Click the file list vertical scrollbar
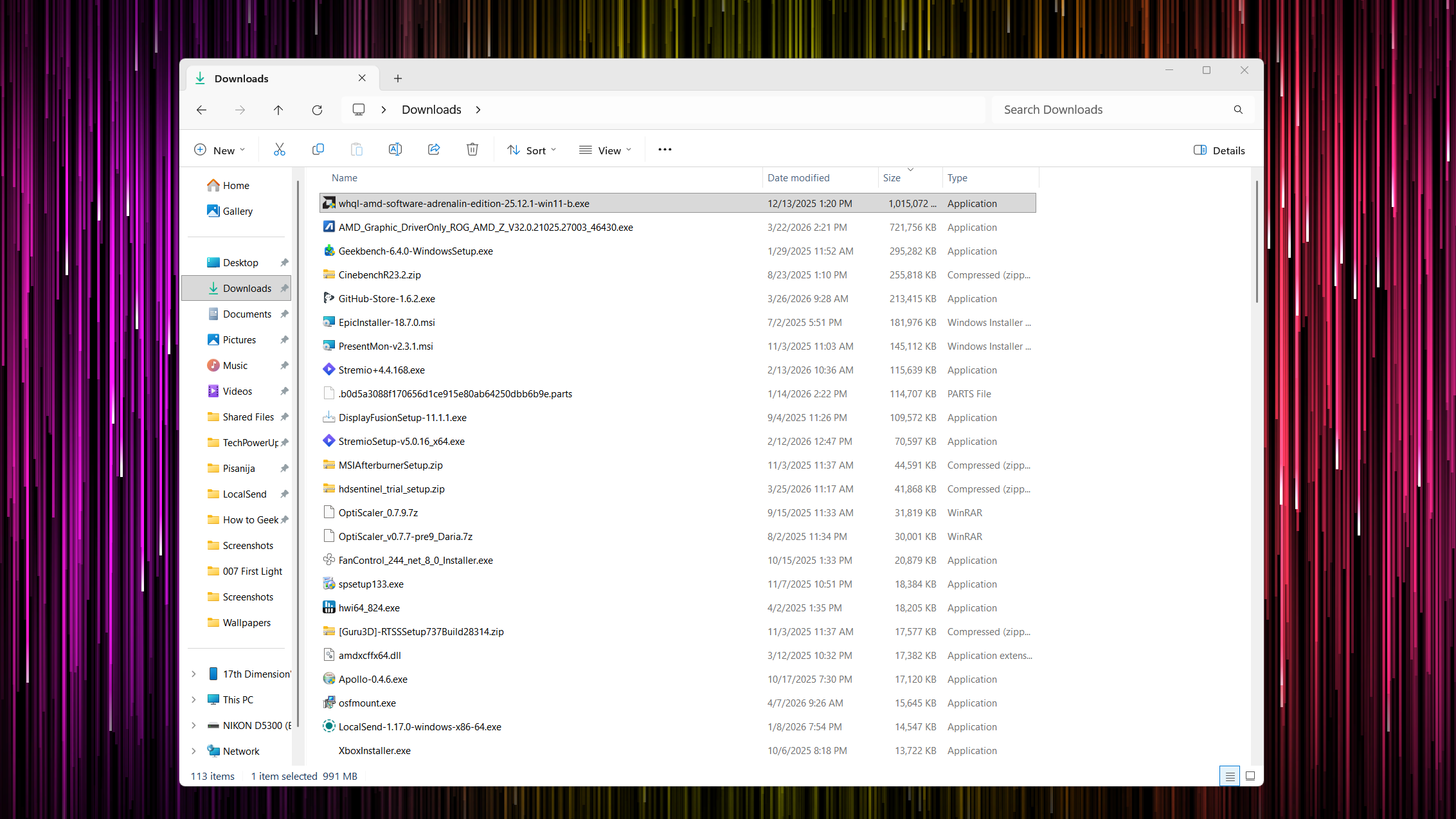1456x819 pixels. pyautogui.click(x=1257, y=240)
